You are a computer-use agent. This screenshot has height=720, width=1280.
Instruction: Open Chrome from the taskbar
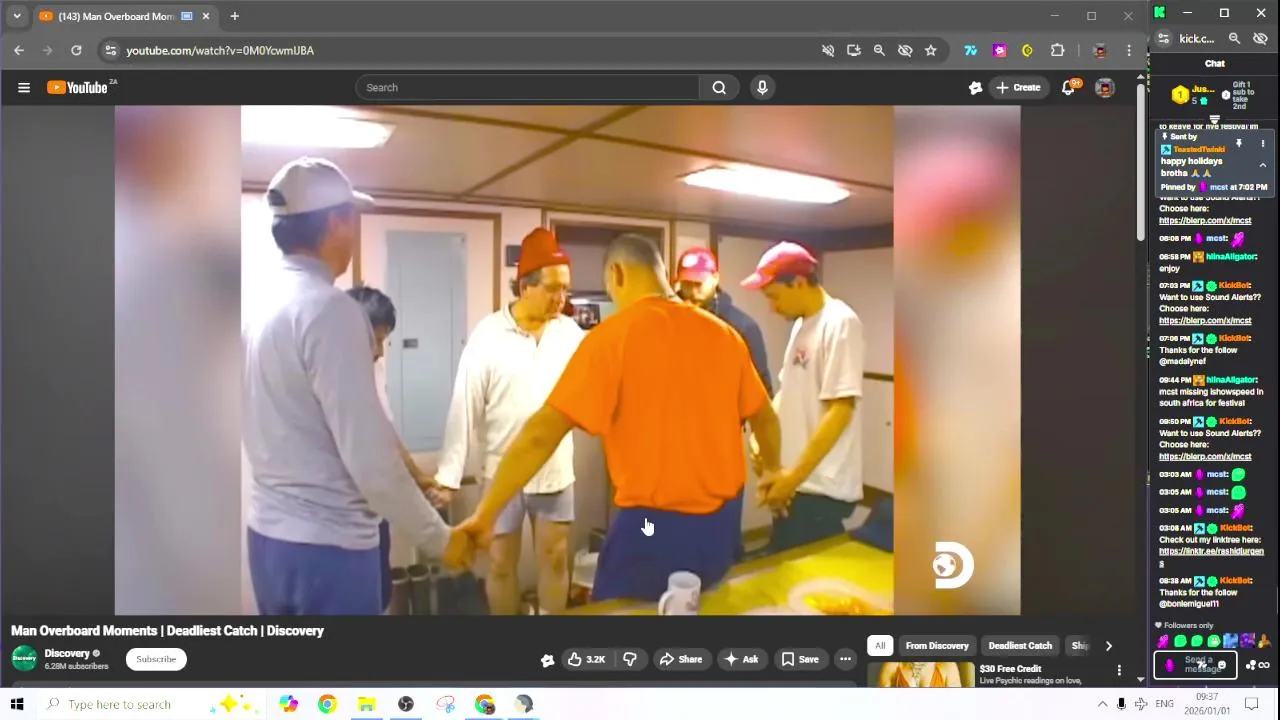pos(327,704)
